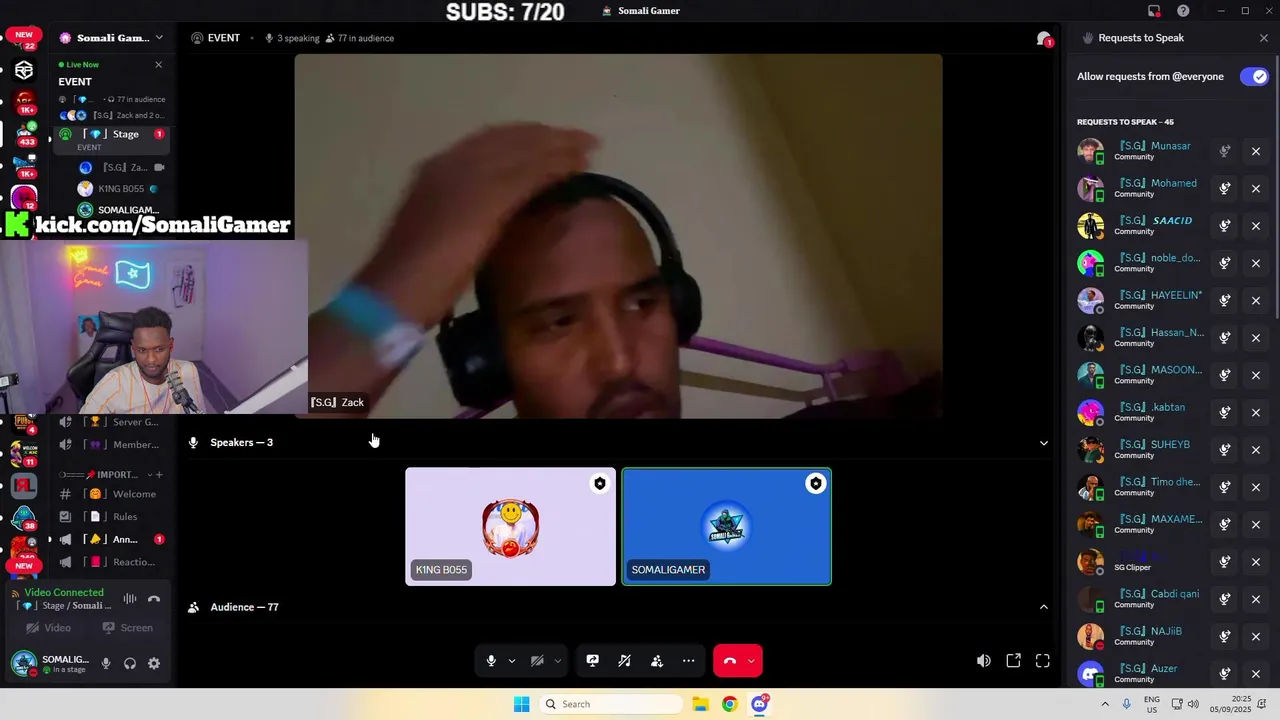Open invite people icon in stage controls
The height and width of the screenshot is (720, 1280).
click(656, 661)
